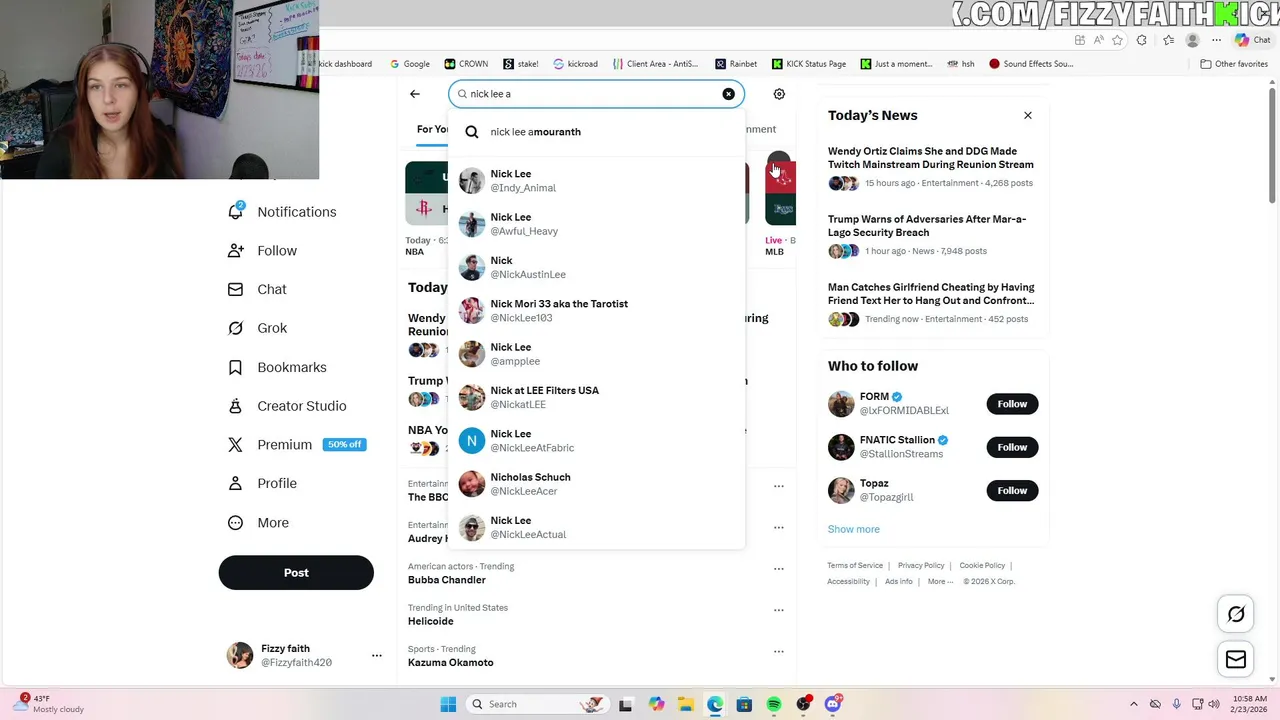Screen dimensions: 1280x720
Task: Open floating Grok button at bottom right
Action: pos(1236,614)
